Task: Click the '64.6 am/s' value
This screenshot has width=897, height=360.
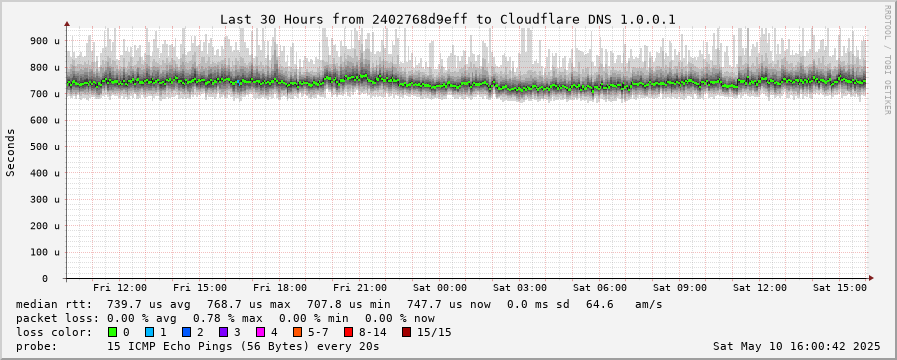Action: 624,304
